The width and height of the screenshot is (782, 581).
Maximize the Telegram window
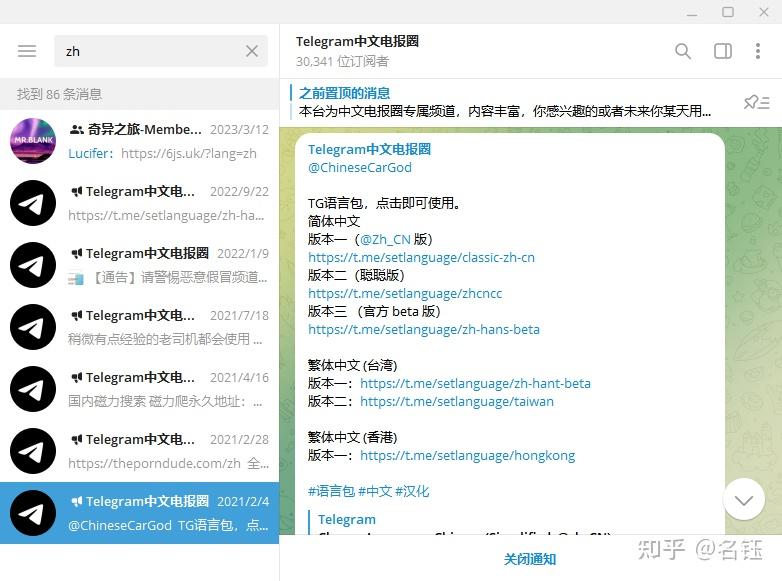pyautogui.click(x=728, y=12)
